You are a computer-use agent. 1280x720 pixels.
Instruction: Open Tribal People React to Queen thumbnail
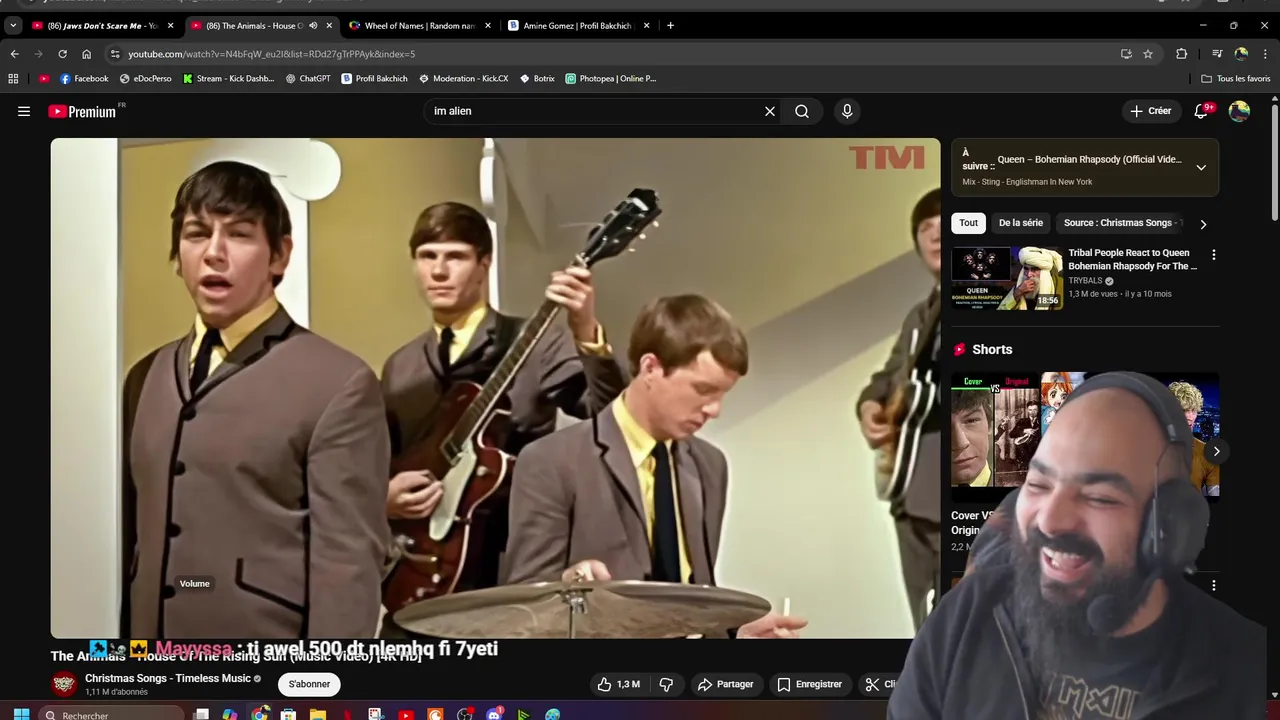1007,278
